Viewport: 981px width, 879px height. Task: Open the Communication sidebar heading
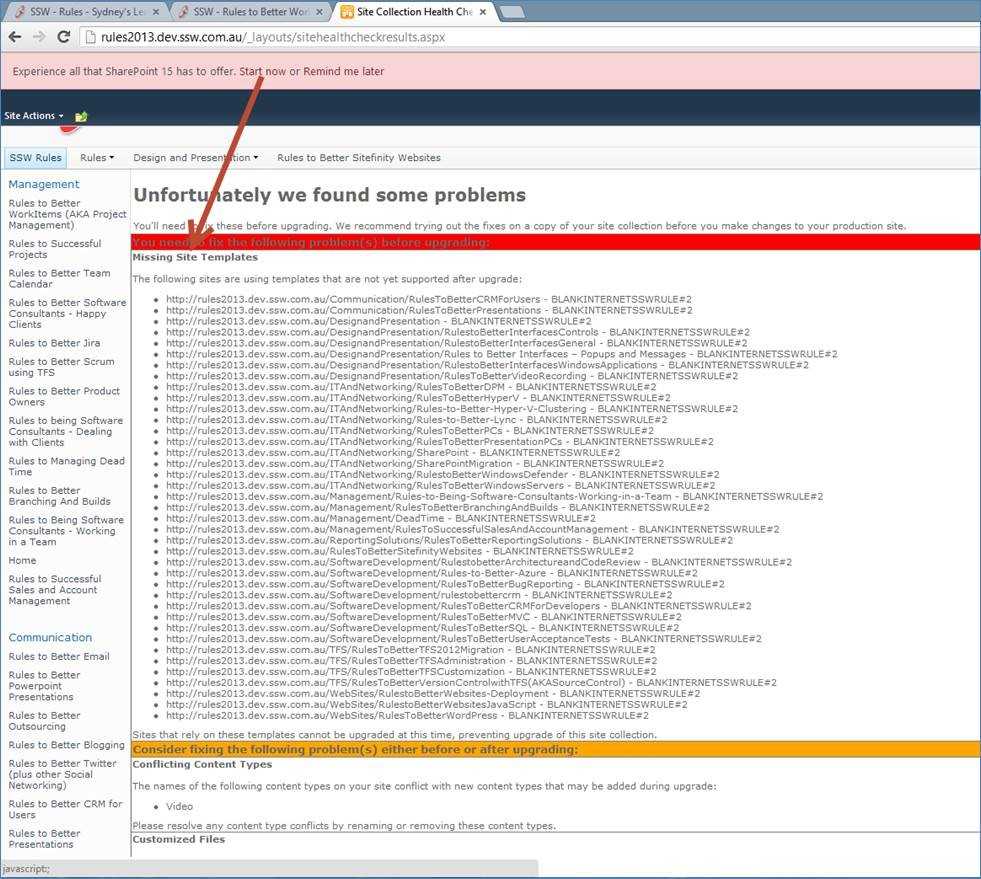pos(50,637)
